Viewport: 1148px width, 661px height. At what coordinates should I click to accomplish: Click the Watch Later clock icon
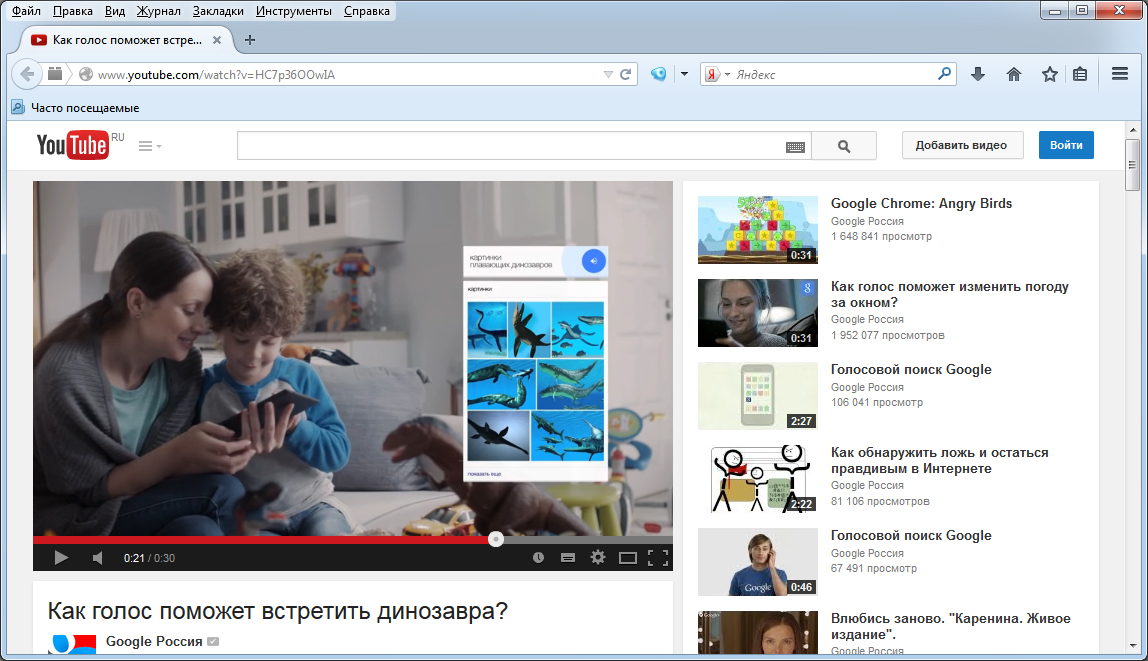click(538, 558)
